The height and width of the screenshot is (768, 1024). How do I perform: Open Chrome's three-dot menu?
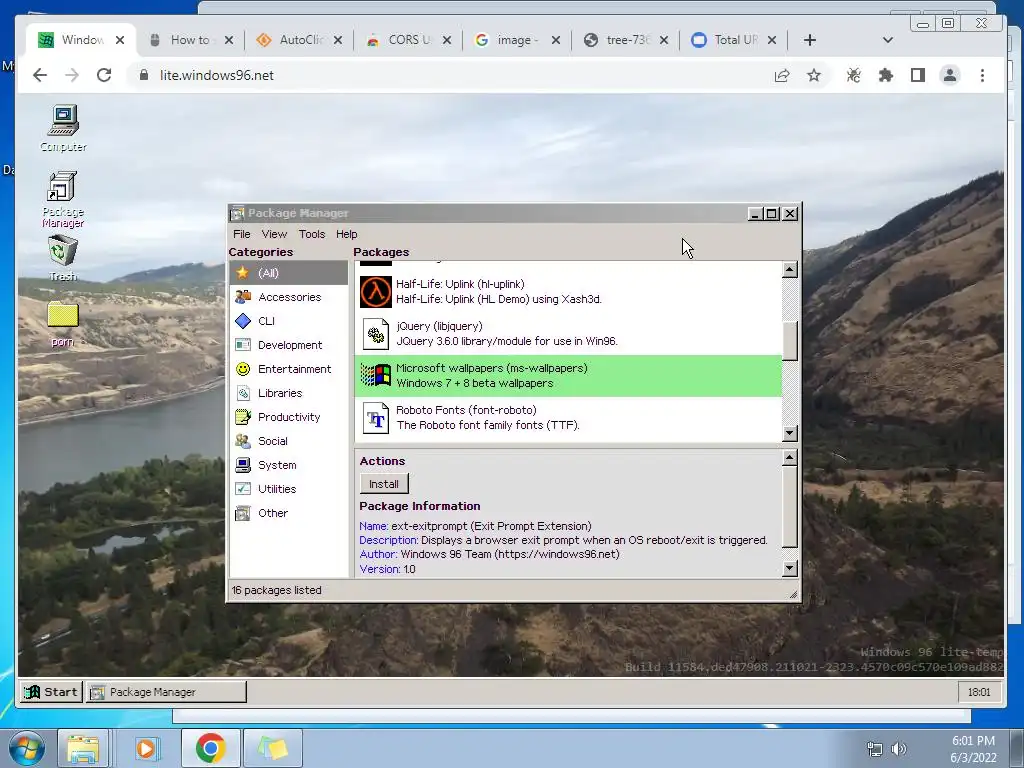[982, 76]
